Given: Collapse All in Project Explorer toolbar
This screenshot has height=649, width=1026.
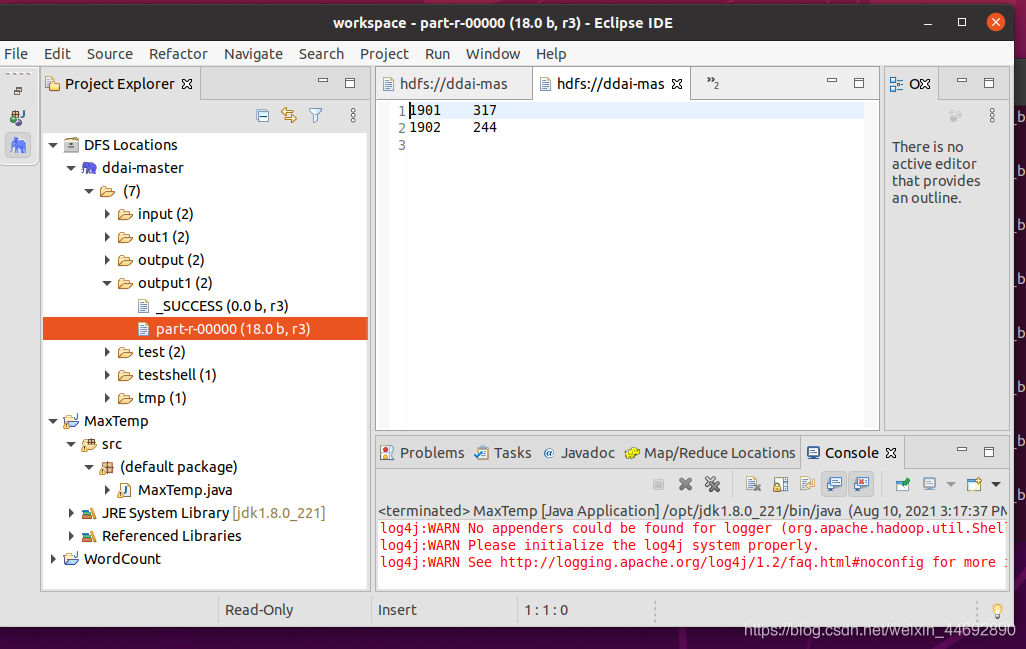Looking at the screenshot, I should click(262, 115).
